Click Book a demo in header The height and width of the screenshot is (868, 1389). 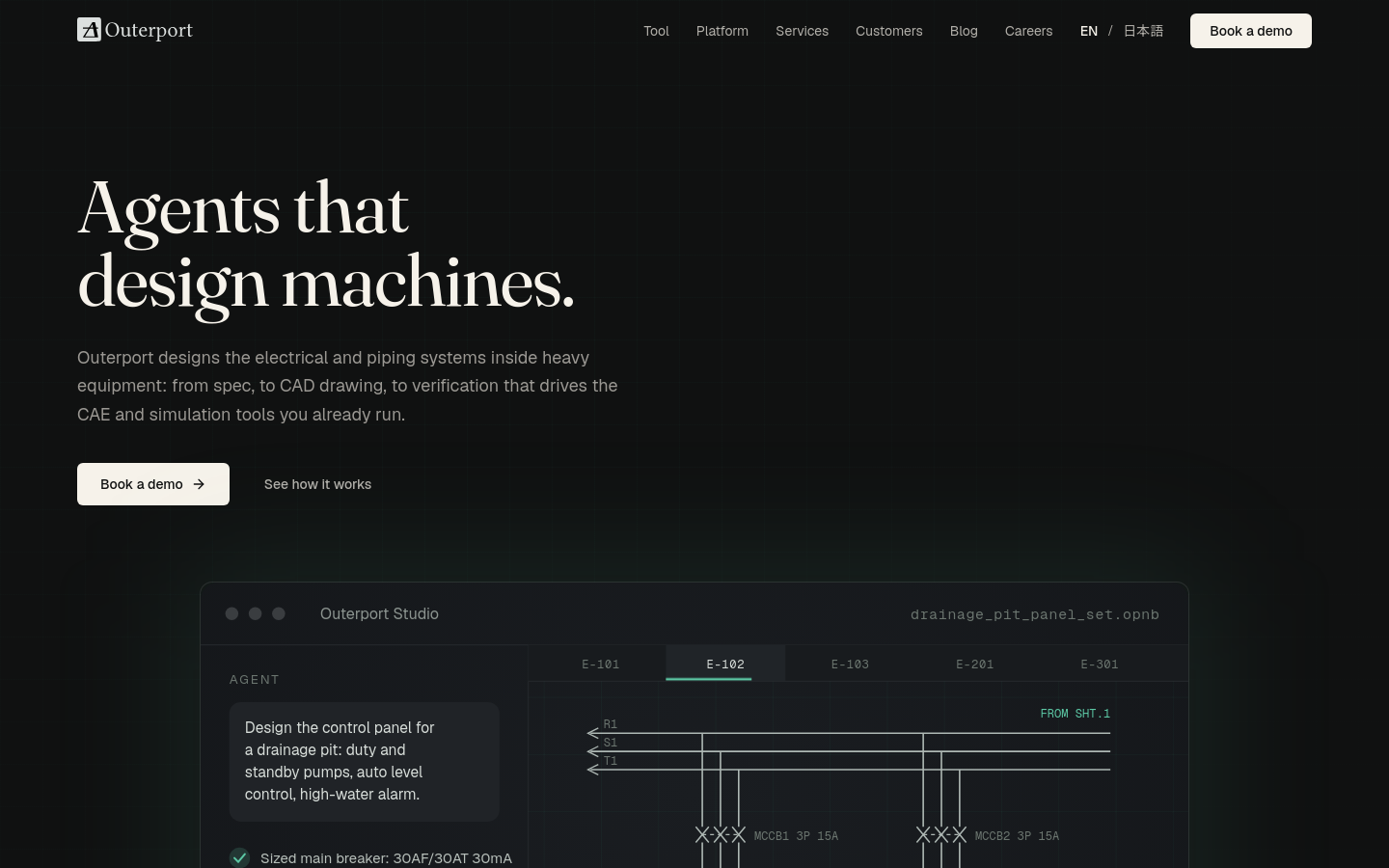click(1251, 31)
